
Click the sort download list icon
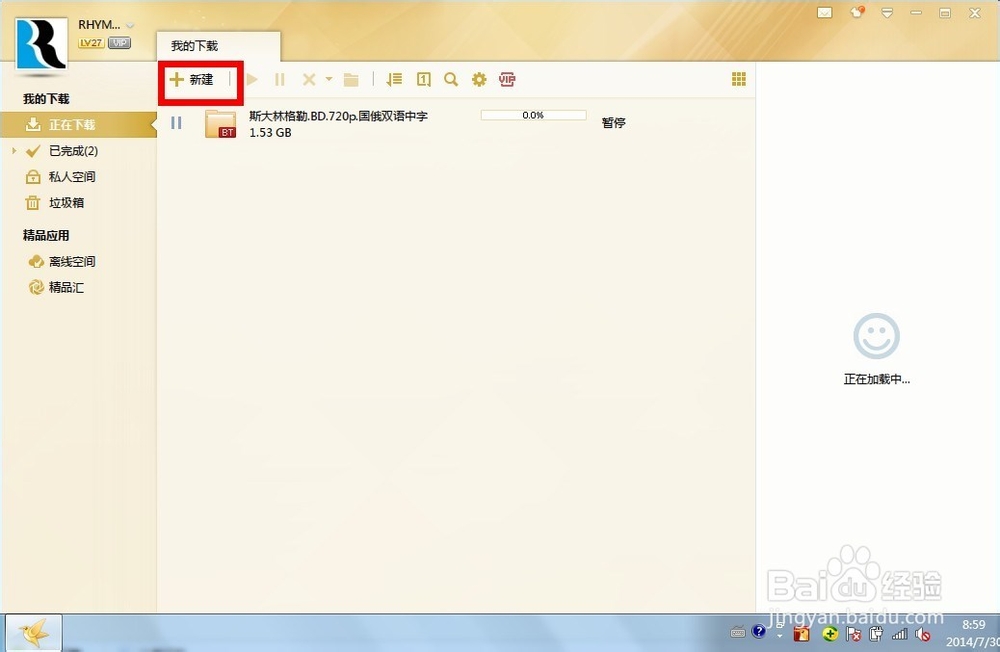pos(393,79)
